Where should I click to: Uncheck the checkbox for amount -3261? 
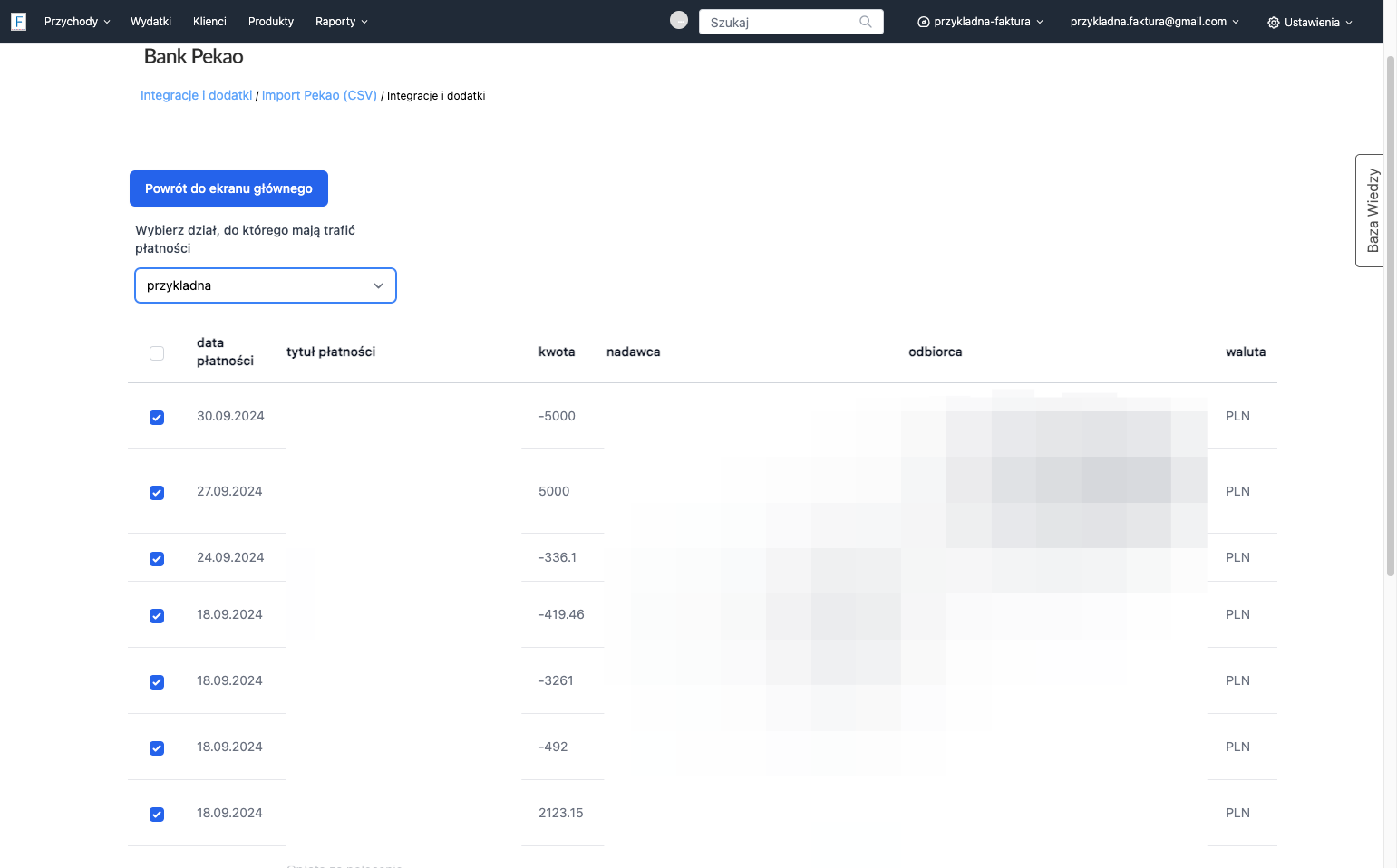[157, 682]
